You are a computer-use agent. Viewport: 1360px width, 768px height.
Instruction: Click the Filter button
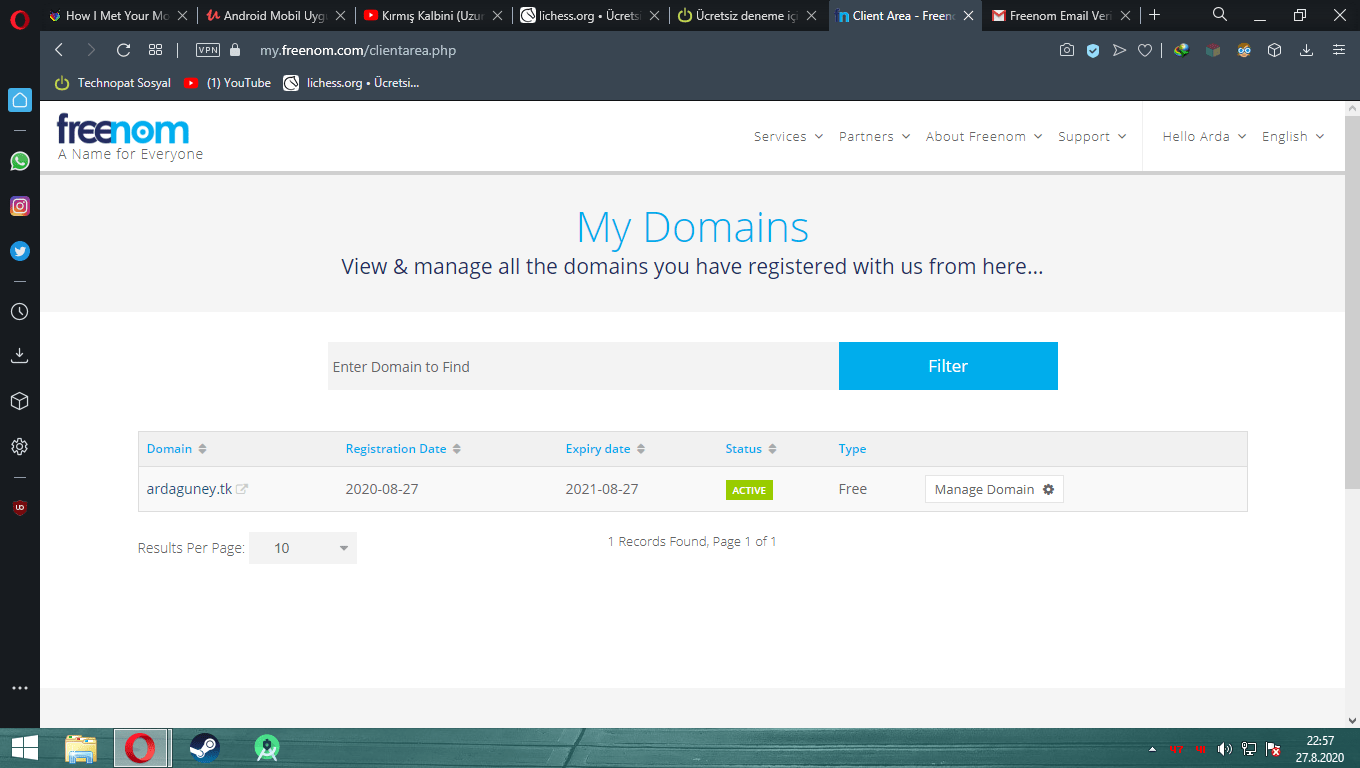[948, 366]
